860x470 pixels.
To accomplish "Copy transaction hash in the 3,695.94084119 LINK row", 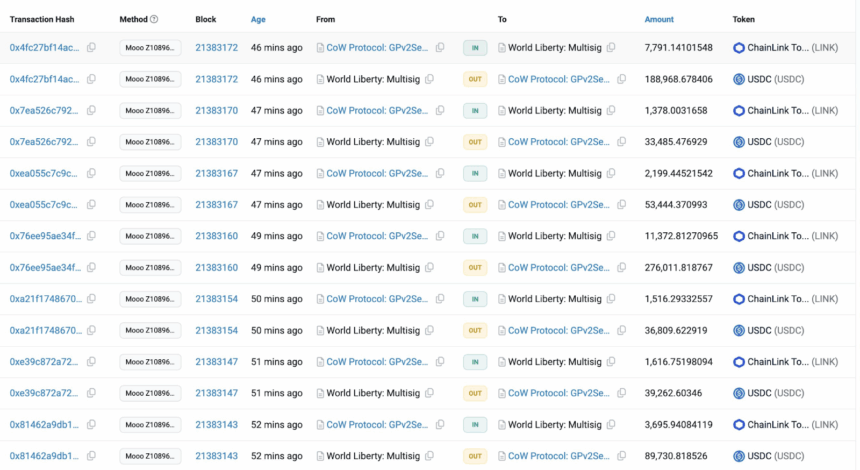I will tap(91, 424).
